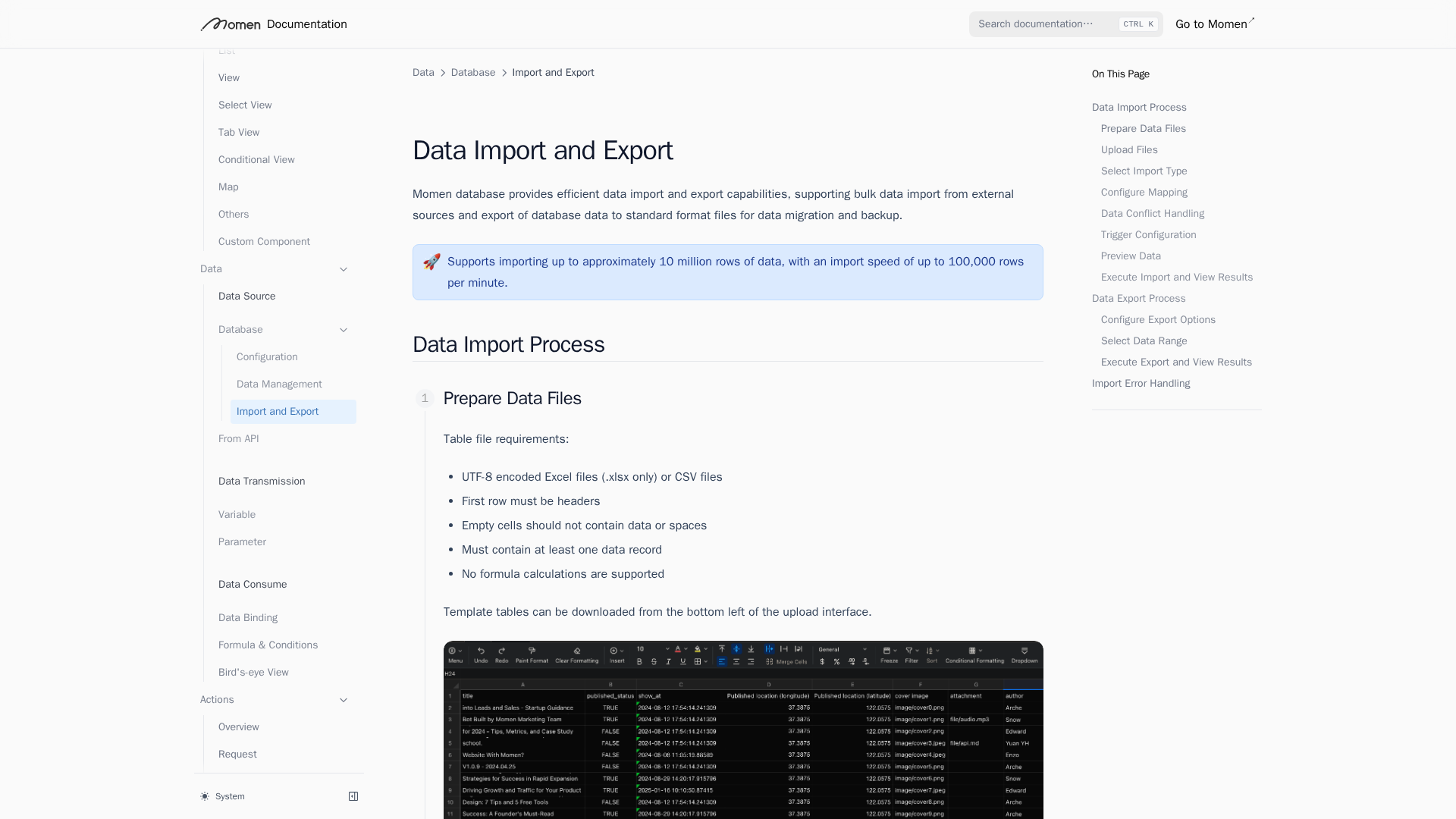1456x819 pixels.
Task: Click the sun icon for System theme
Action: (205, 796)
